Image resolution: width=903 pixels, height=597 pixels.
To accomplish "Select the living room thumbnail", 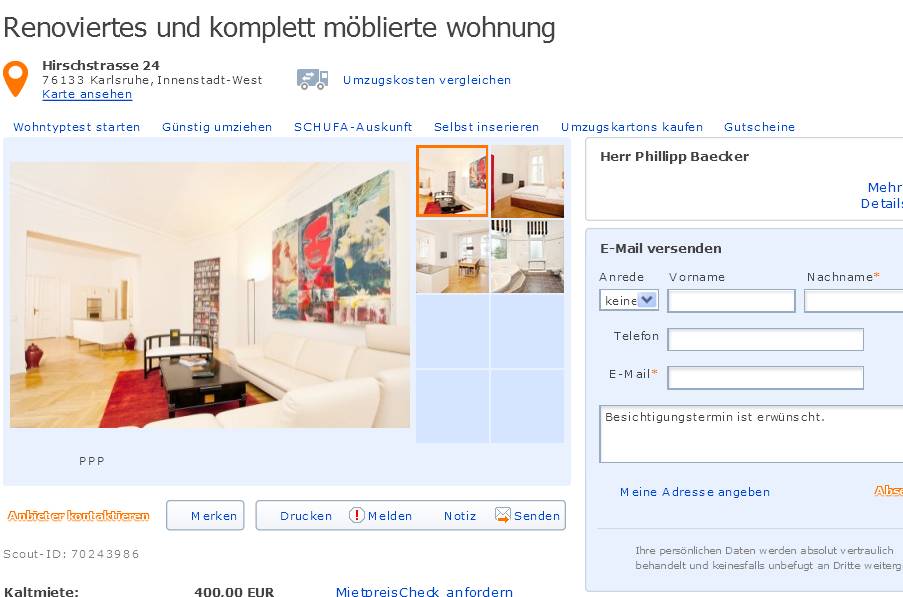I will (452, 181).
